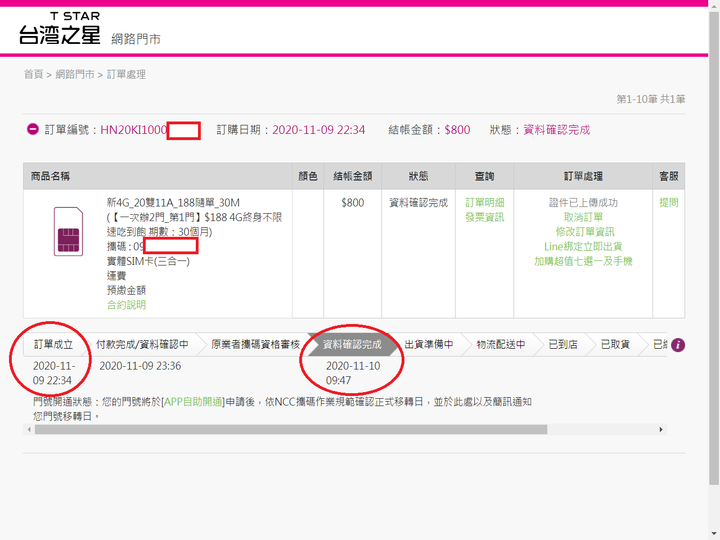720x540 pixels.
Task: Click 證件已上傳成功 text
Action: tap(583, 202)
